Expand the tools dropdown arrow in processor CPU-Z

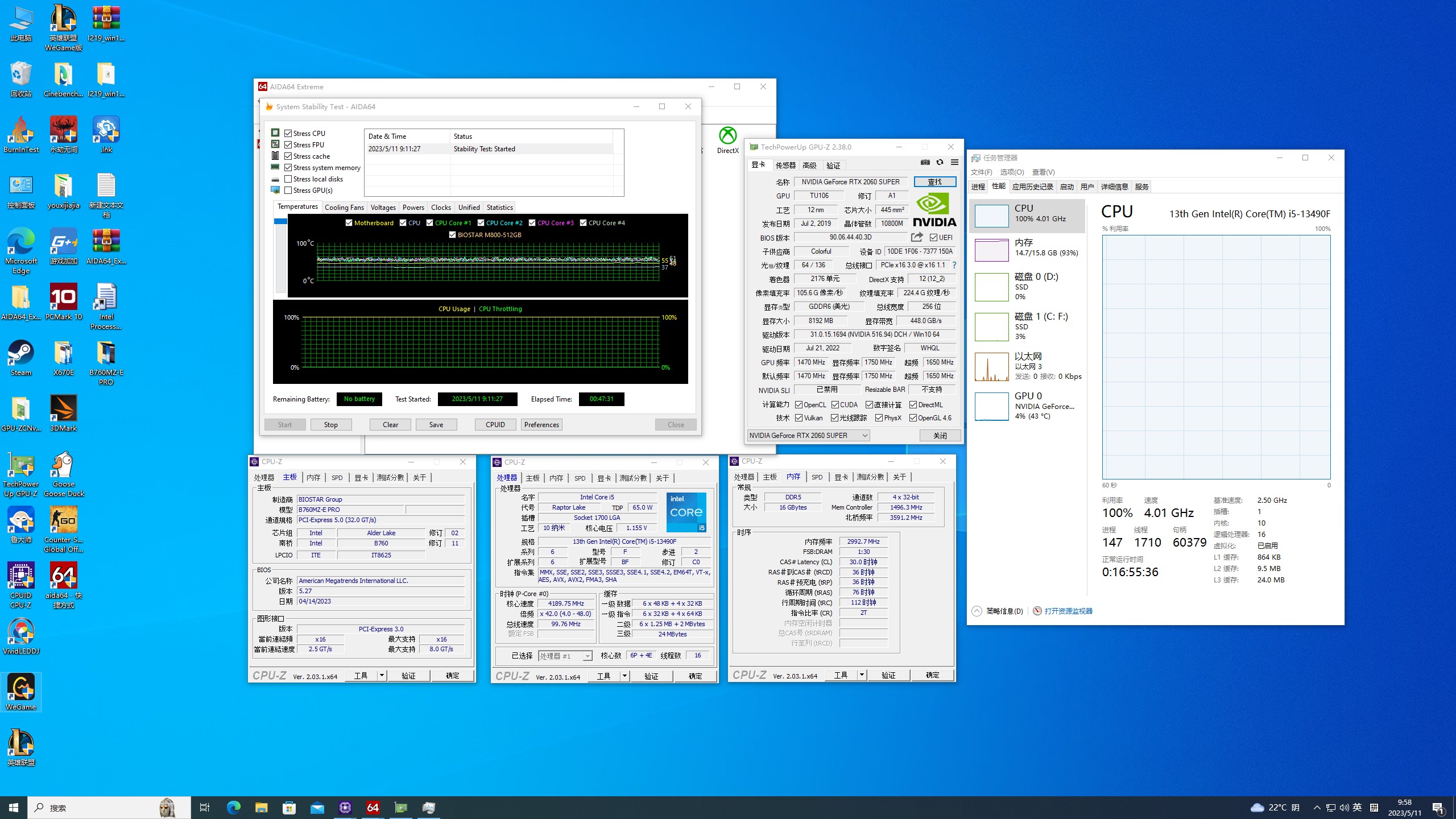click(624, 676)
